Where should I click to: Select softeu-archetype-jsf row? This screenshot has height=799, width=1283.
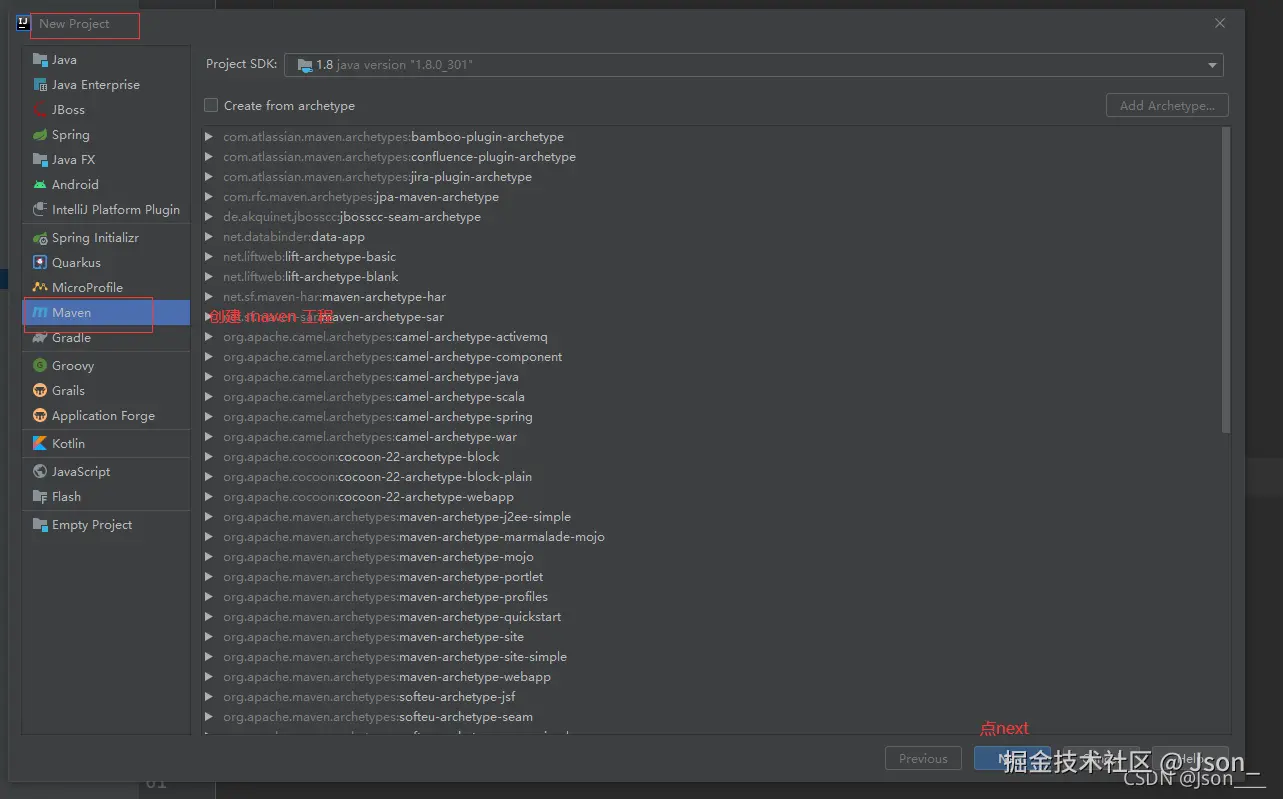pyautogui.click(x=712, y=697)
